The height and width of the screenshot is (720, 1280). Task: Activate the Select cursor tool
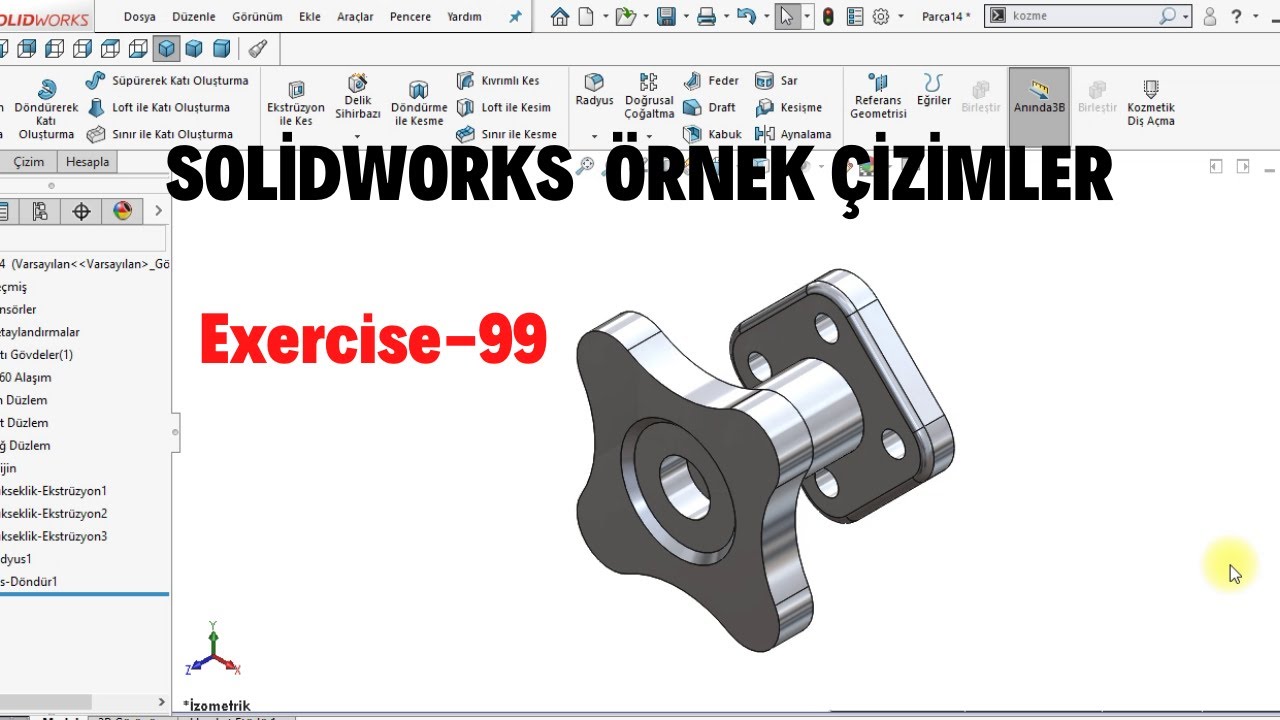tap(787, 17)
